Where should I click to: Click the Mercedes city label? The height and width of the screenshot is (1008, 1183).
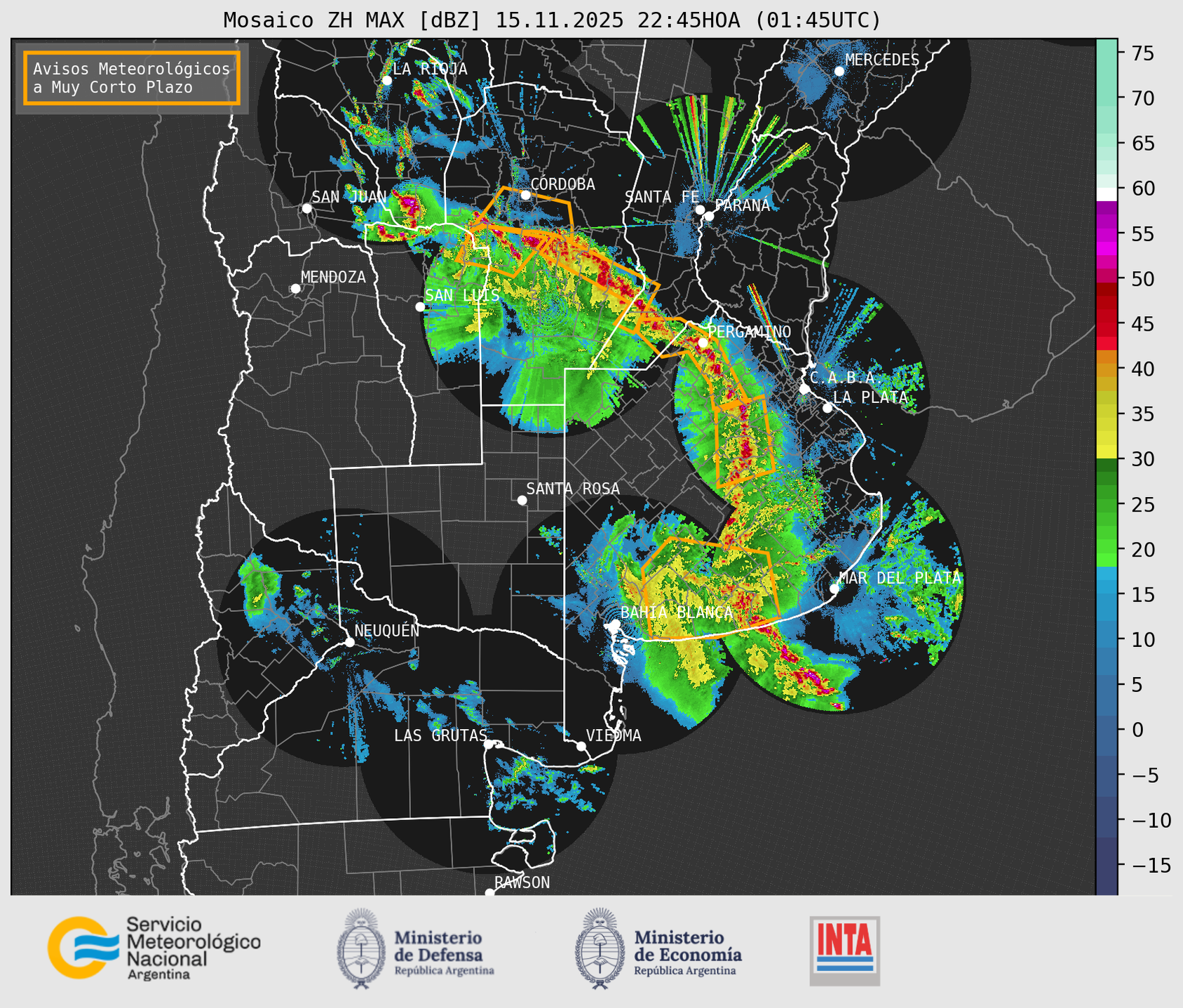click(x=882, y=60)
